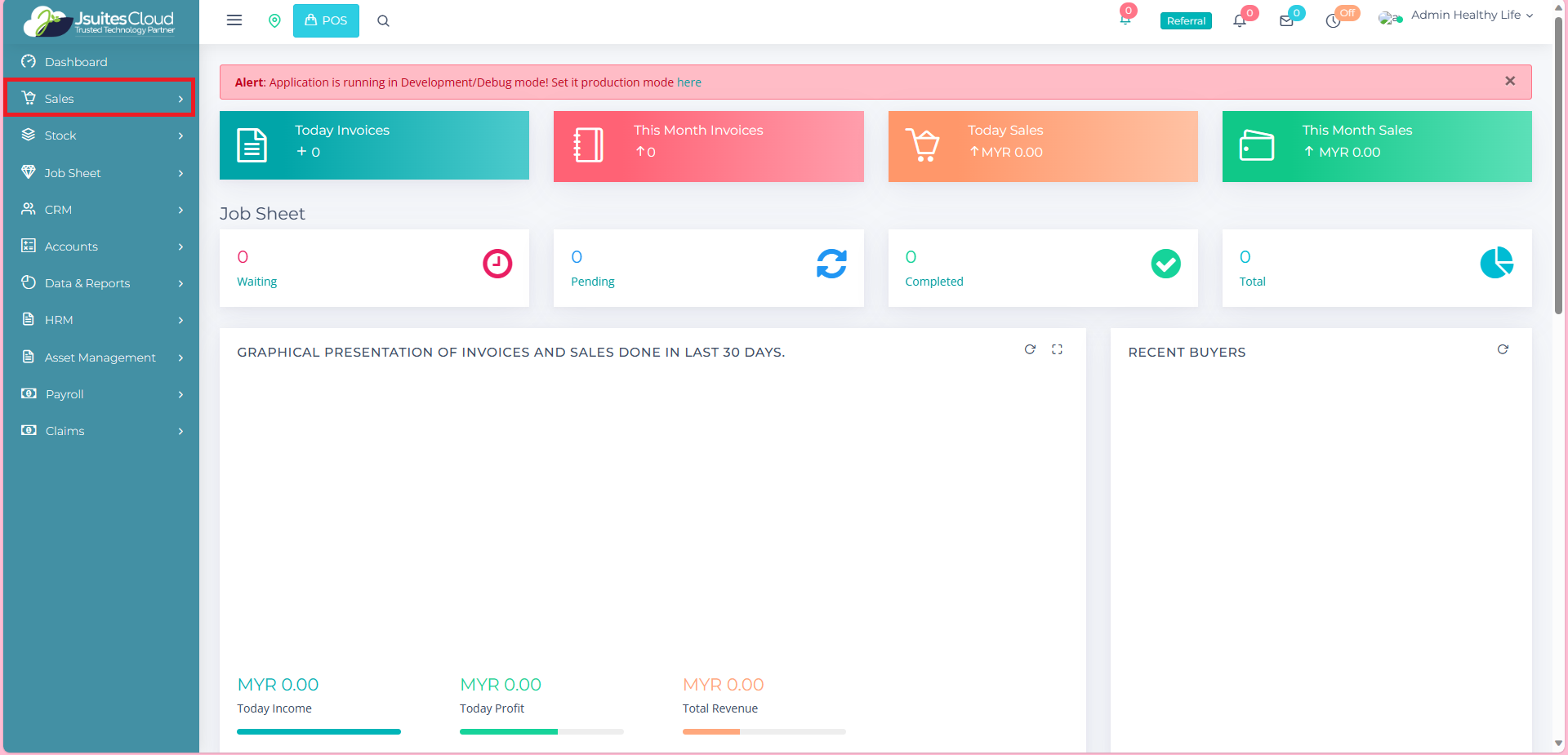1568x755 pixels.
Task: Expand the graph panel to fullscreen
Action: pos(1057,349)
